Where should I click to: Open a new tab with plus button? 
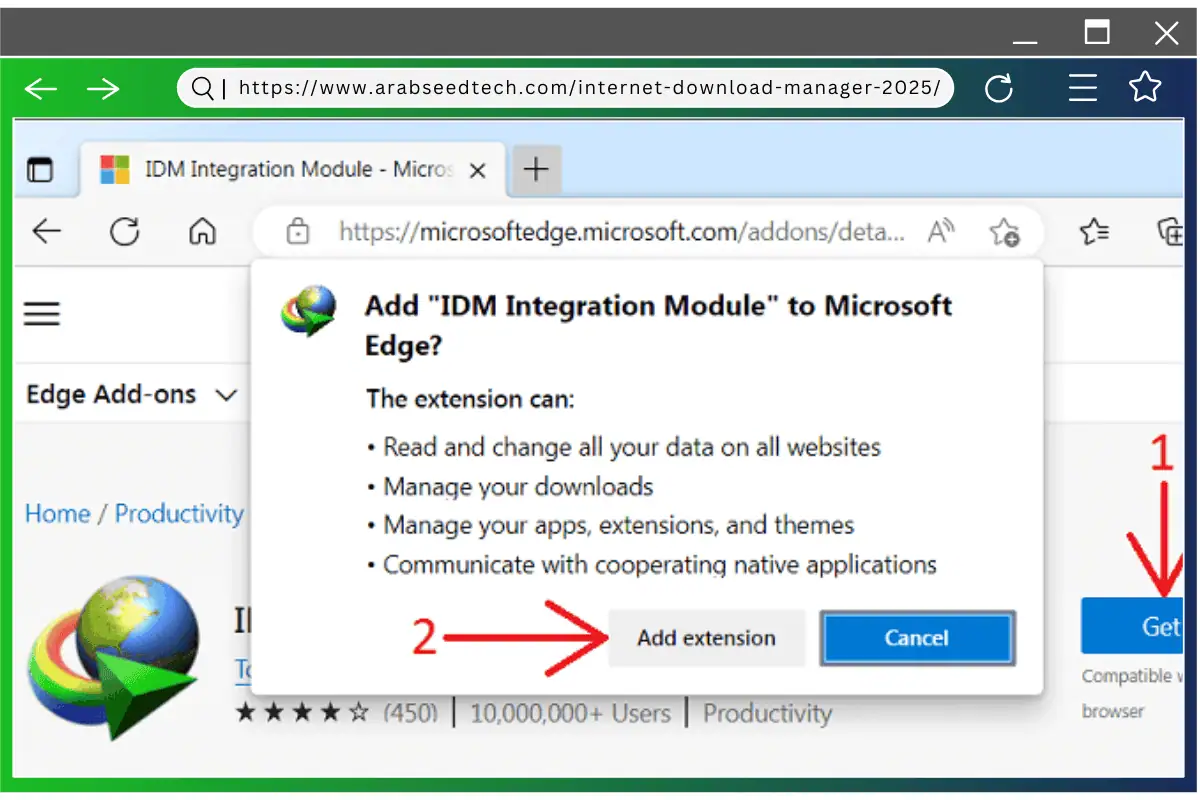[x=536, y=170]
